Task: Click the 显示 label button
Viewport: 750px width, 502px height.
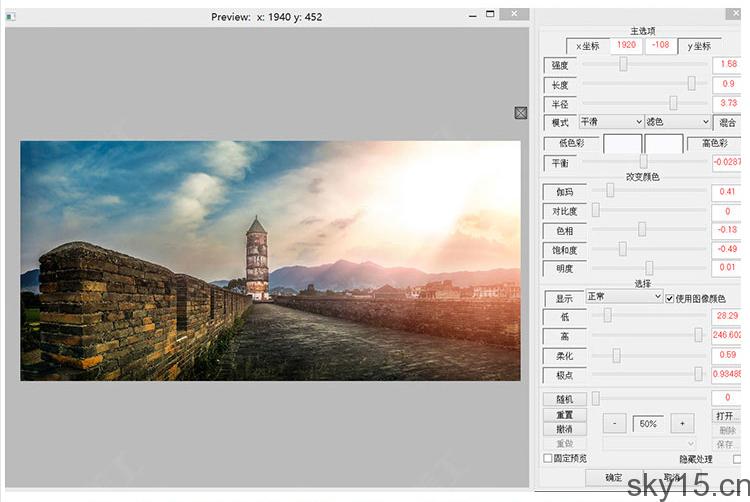Action: (564, 298)
